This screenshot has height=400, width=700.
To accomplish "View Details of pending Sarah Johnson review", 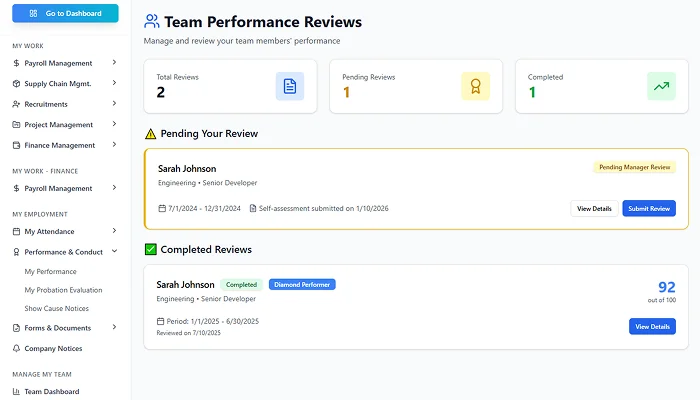I will [x=593, y=208].
